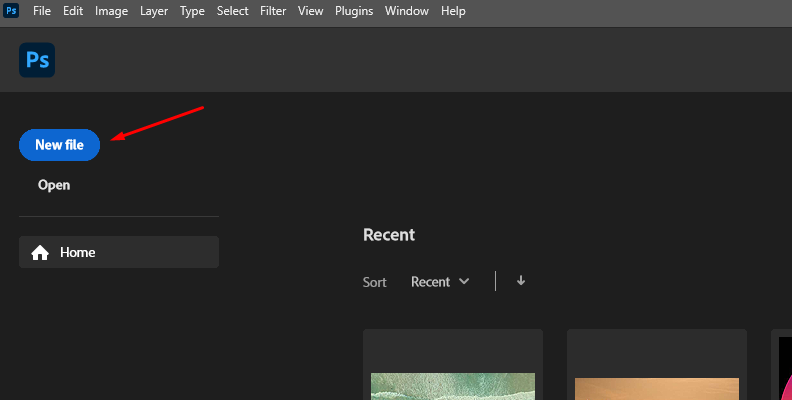Open the View menu
The height and width of the screenshot is (400, 792).
click(x=310, y=11)
